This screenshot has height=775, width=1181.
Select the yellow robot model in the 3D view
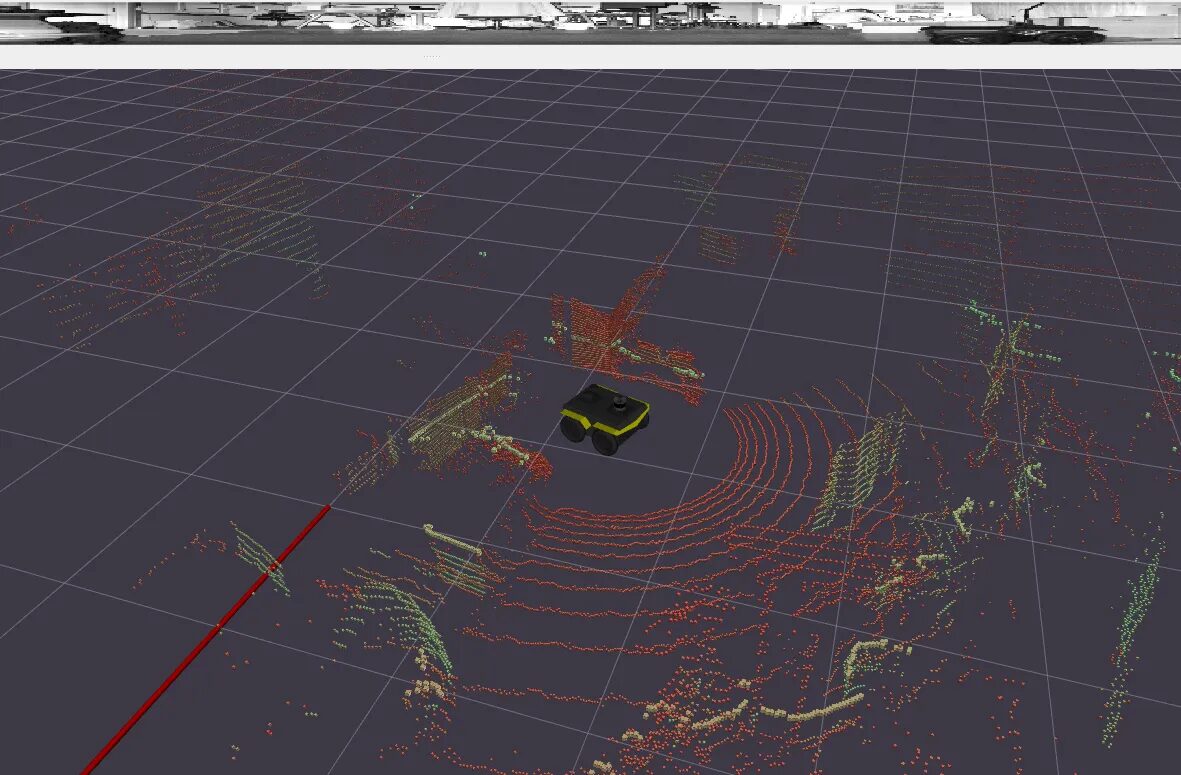[604, 419]
